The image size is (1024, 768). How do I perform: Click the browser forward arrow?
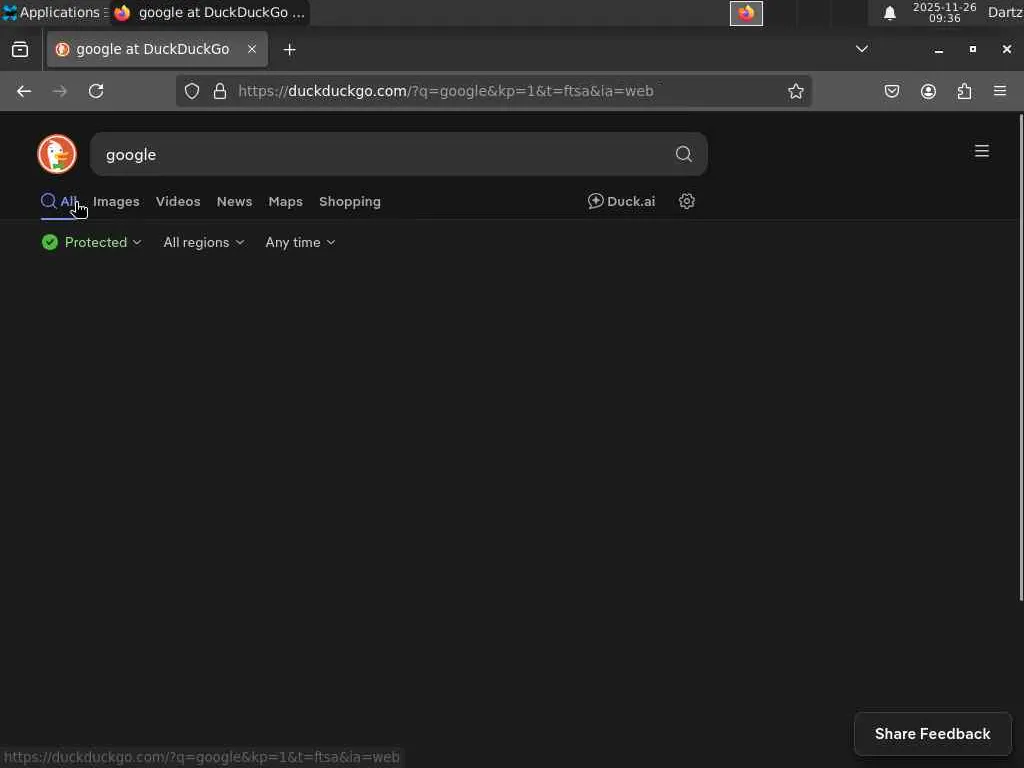tap(60, 91)
